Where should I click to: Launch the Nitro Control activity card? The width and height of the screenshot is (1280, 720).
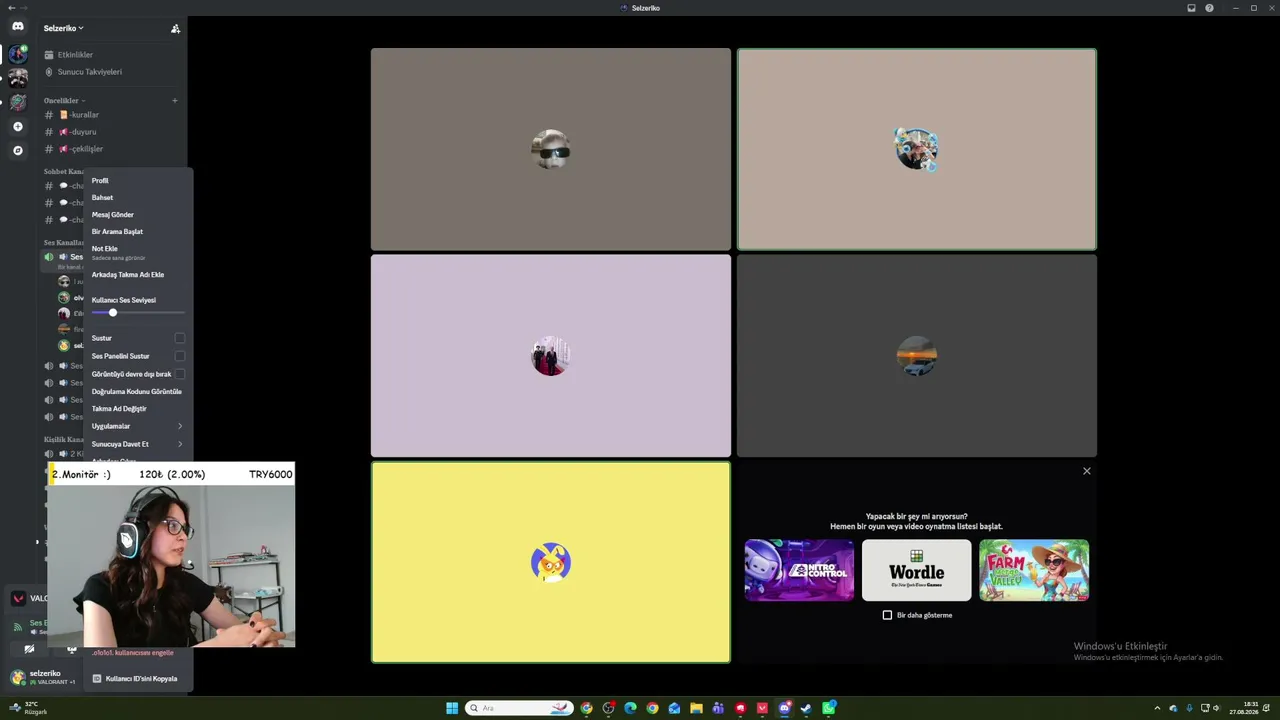pos(799,570)
